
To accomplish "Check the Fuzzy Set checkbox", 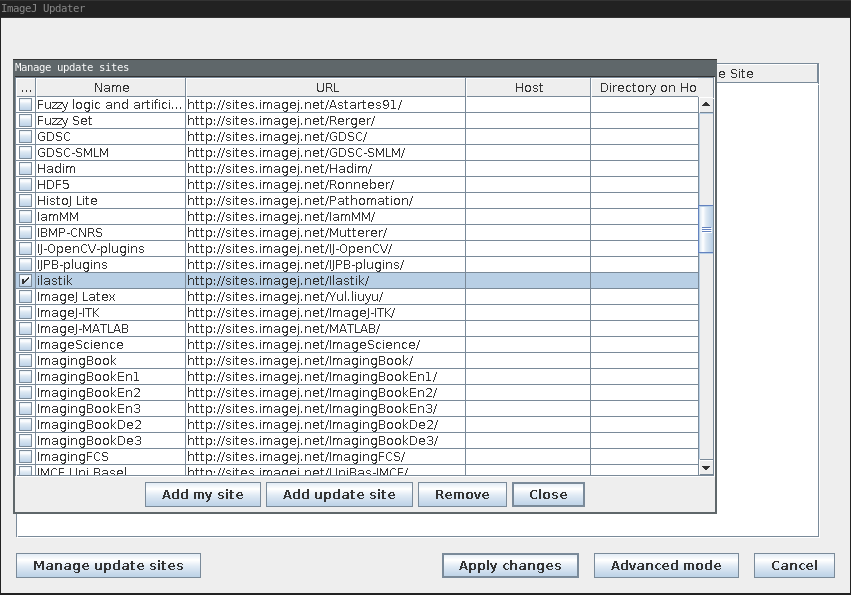I will (26, 121).
